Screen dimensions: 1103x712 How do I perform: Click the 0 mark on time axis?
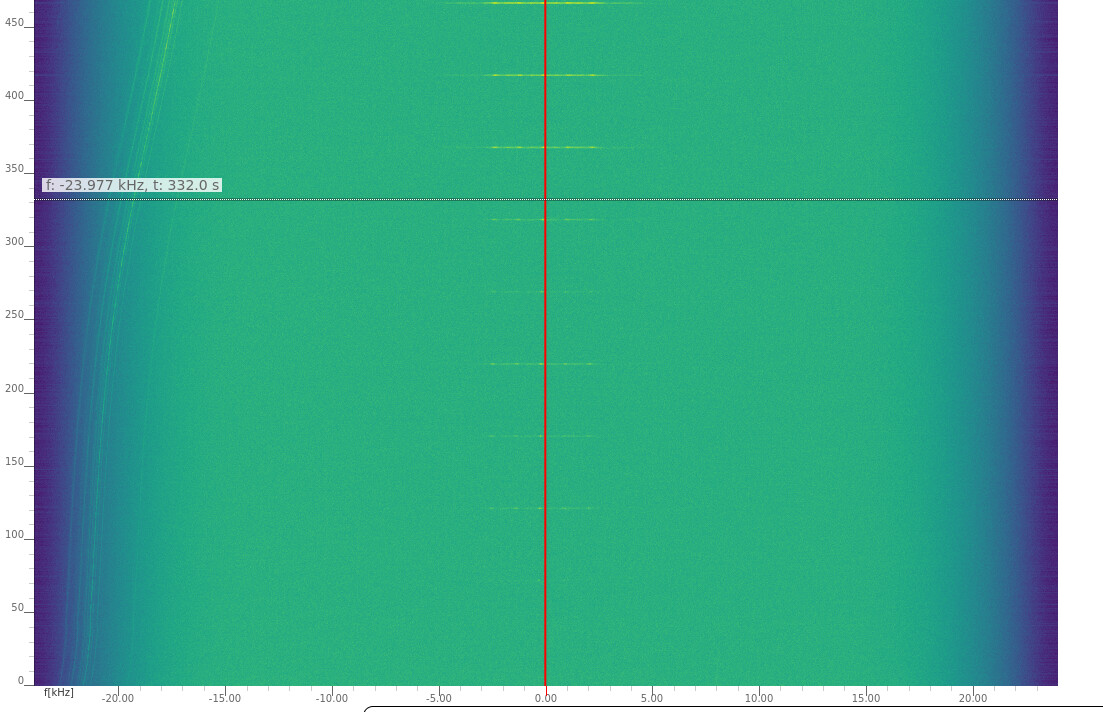click(x=20, y=681)
